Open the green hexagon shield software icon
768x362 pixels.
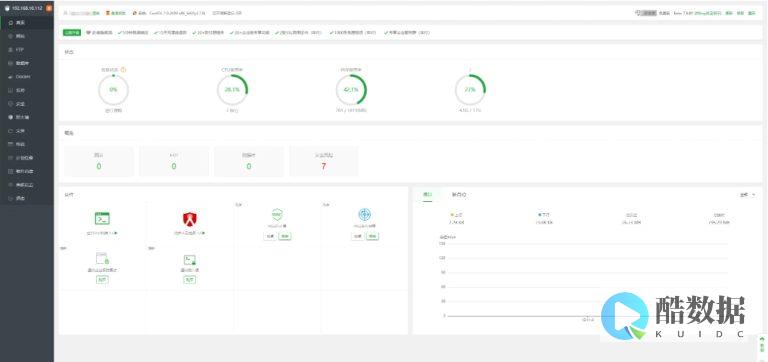click(277, 214)
